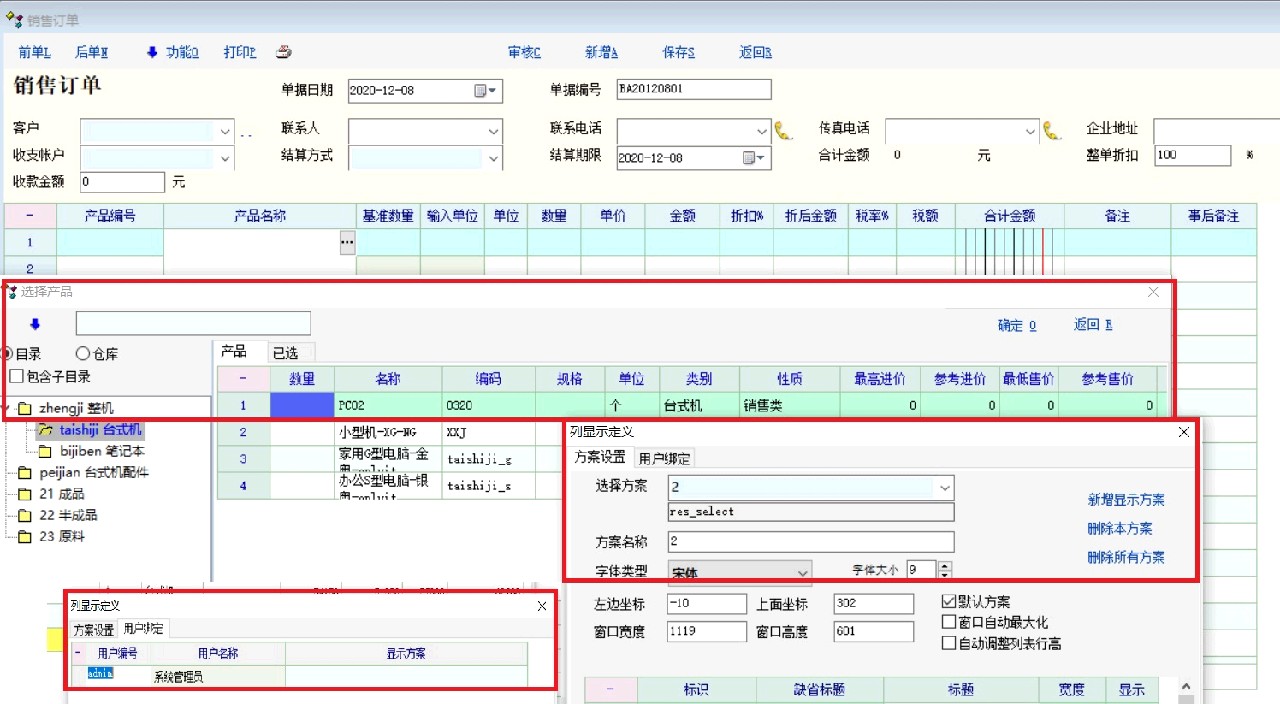
Task: Click the phone icon beside 联系电话
Action: (x=783, y=130)
